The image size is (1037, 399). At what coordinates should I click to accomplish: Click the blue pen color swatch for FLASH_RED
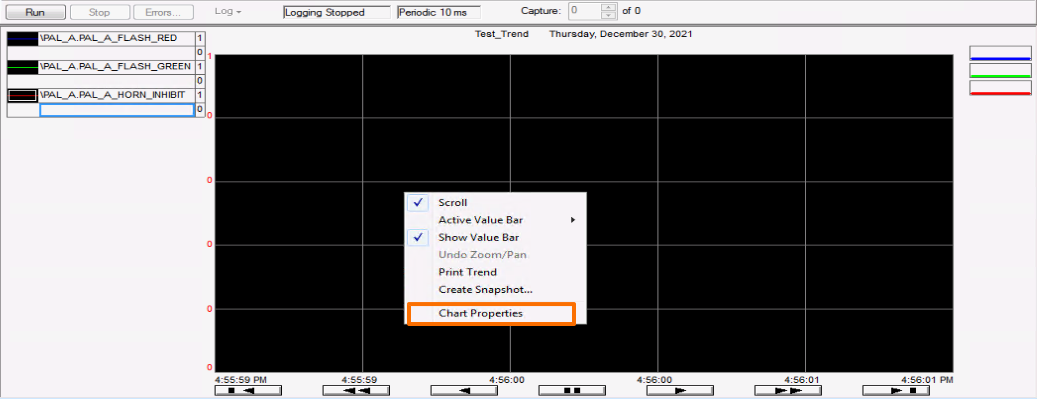[22, 38]
